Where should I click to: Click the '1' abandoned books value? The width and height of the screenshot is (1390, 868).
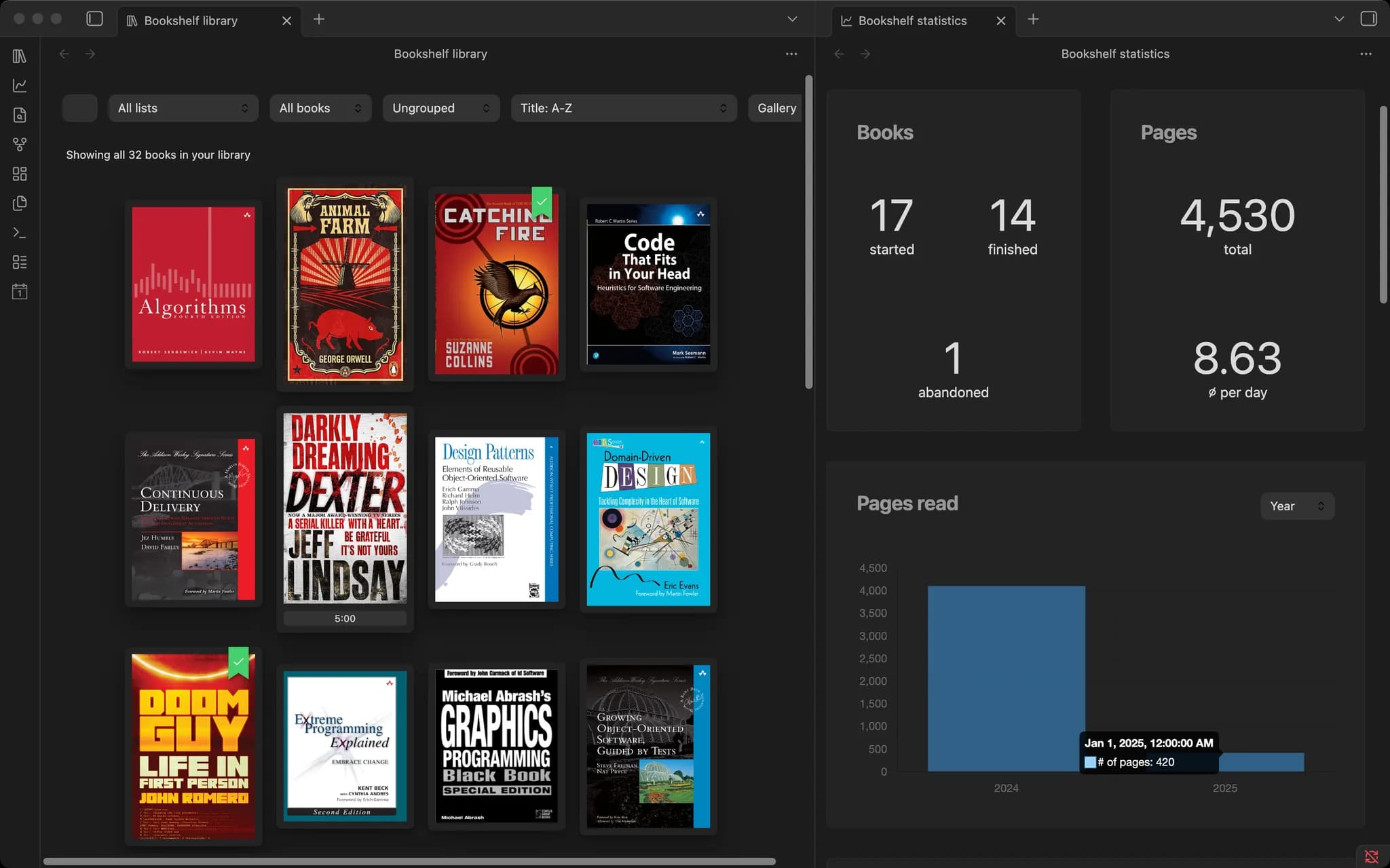point(953,358)
